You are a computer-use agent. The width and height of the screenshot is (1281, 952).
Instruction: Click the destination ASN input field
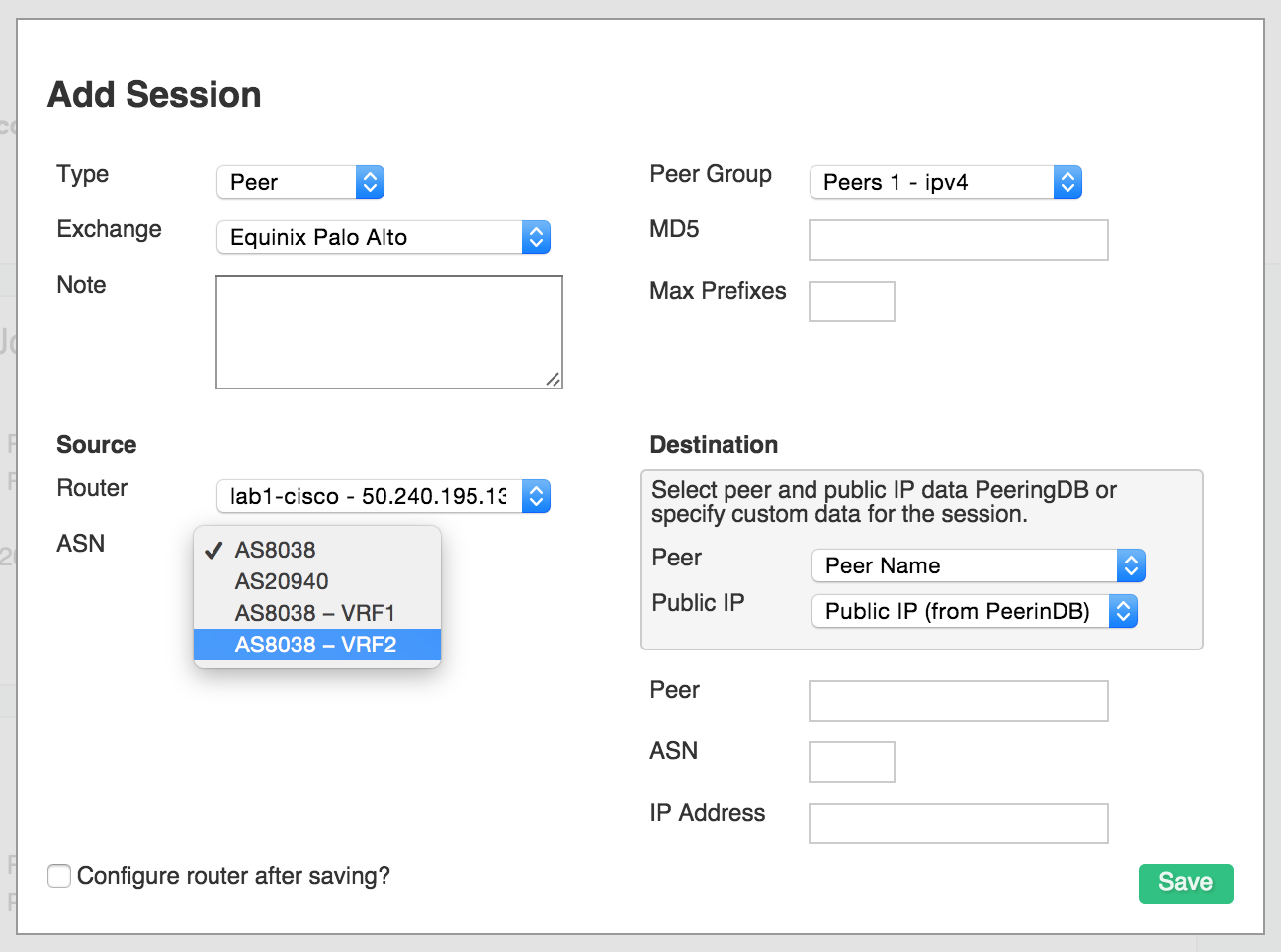(851, 762)
